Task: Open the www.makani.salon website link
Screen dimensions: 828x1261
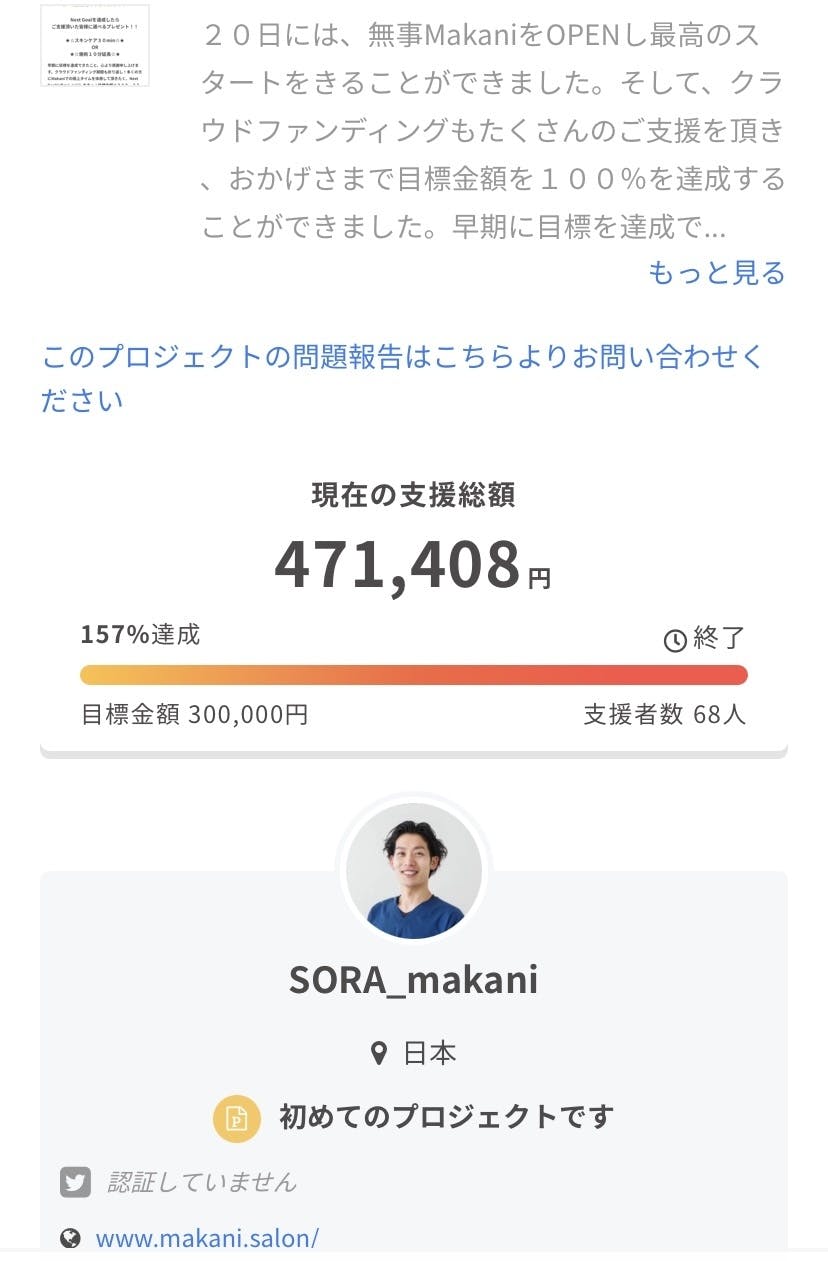Action: pos(207,1238)
